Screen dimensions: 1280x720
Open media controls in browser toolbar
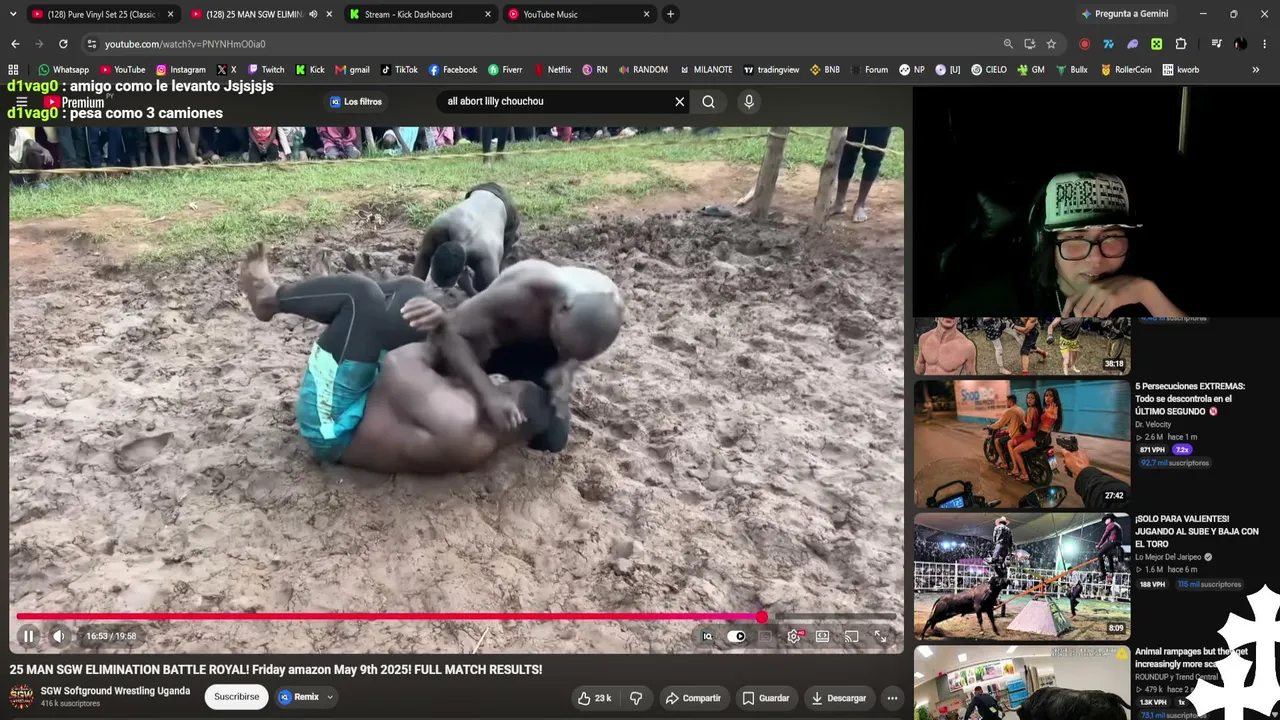(1216, 44)
